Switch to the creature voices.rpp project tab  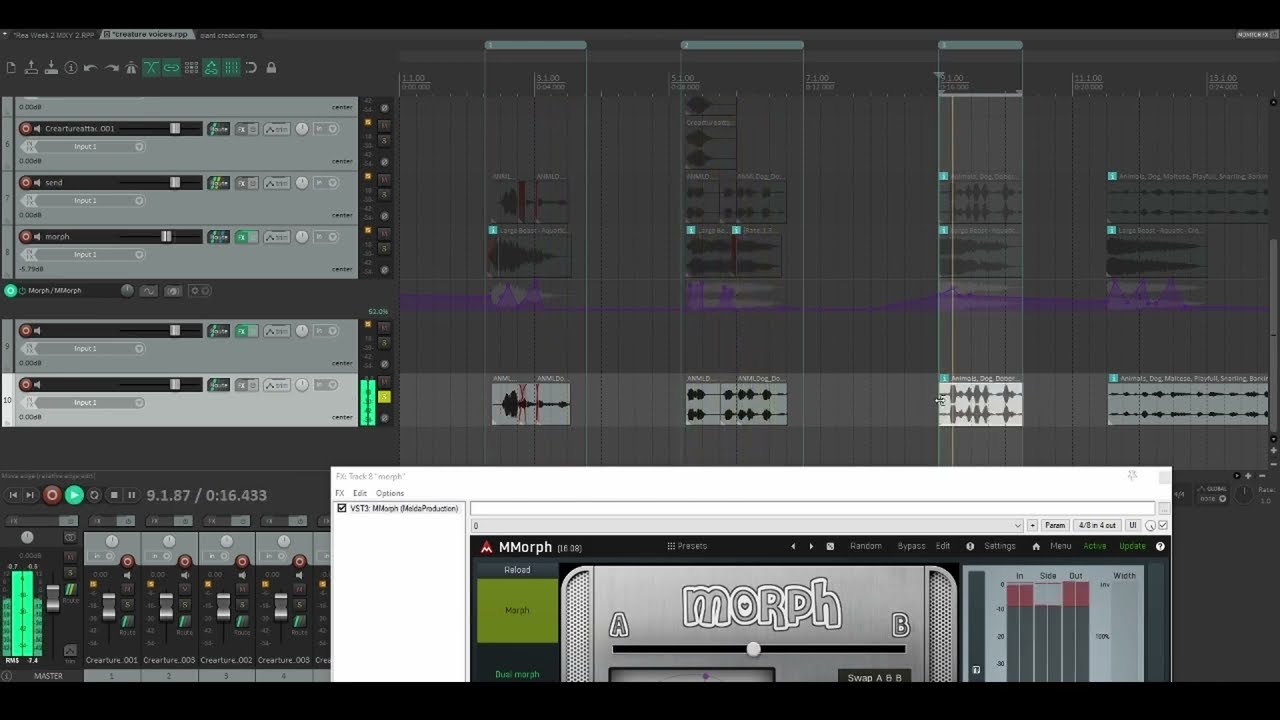[x=147, y=34]
